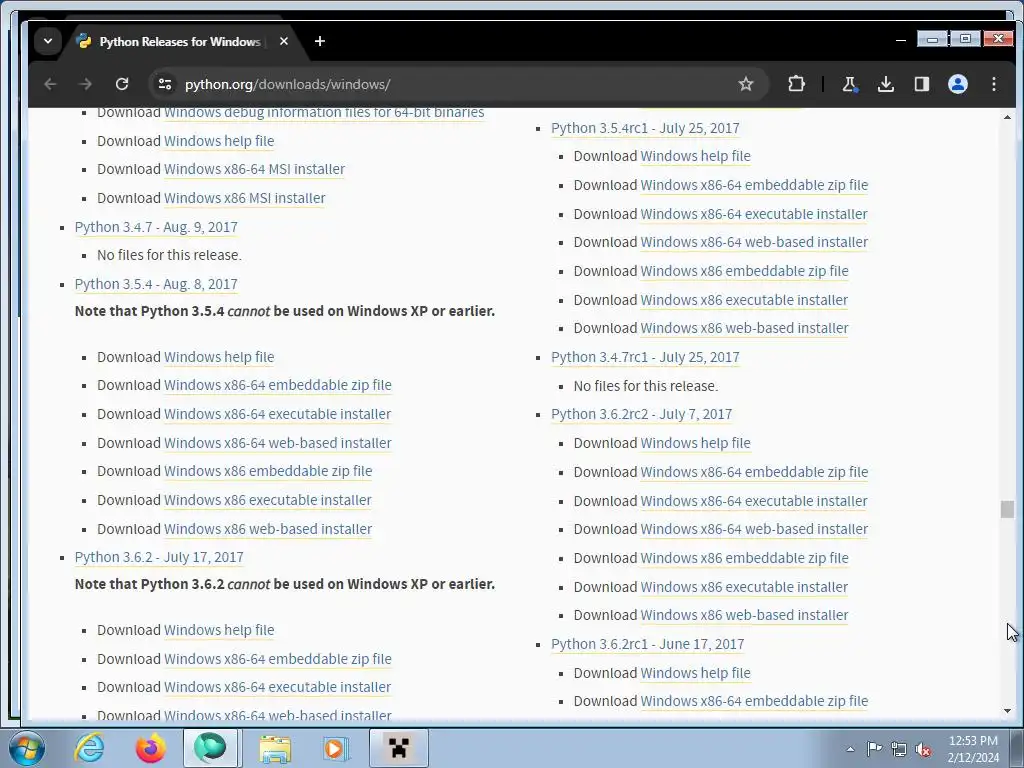Click the Show desktop strip
The image size is (1024, 768).
click(x=1017, y=748)
